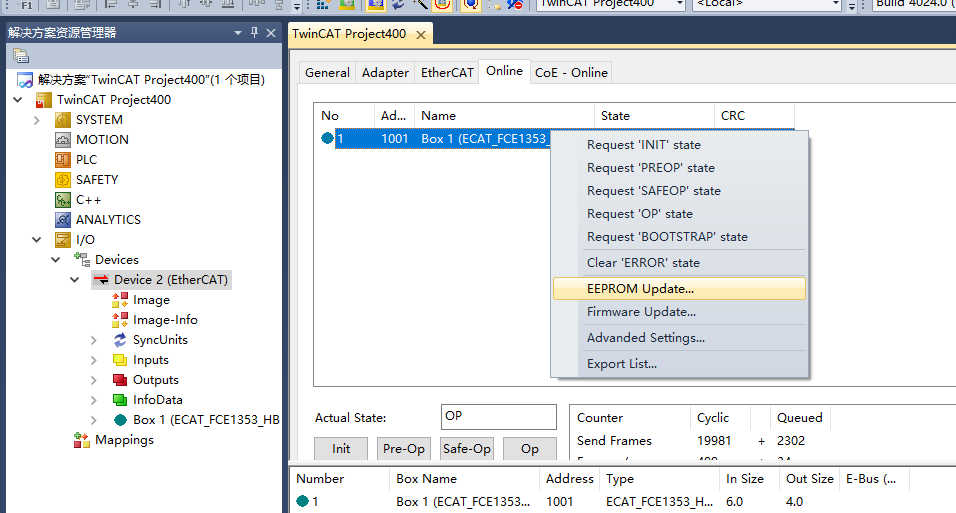Switch to the CoE - Online tab
The height and width of the screenshot is (513, 956).
coord(571,73)
